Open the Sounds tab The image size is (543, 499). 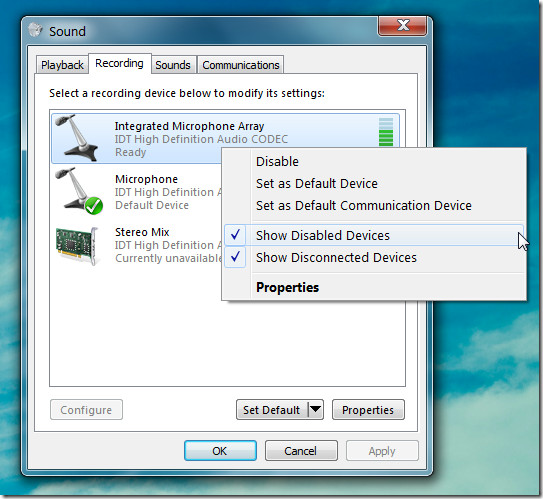(173, 65)
